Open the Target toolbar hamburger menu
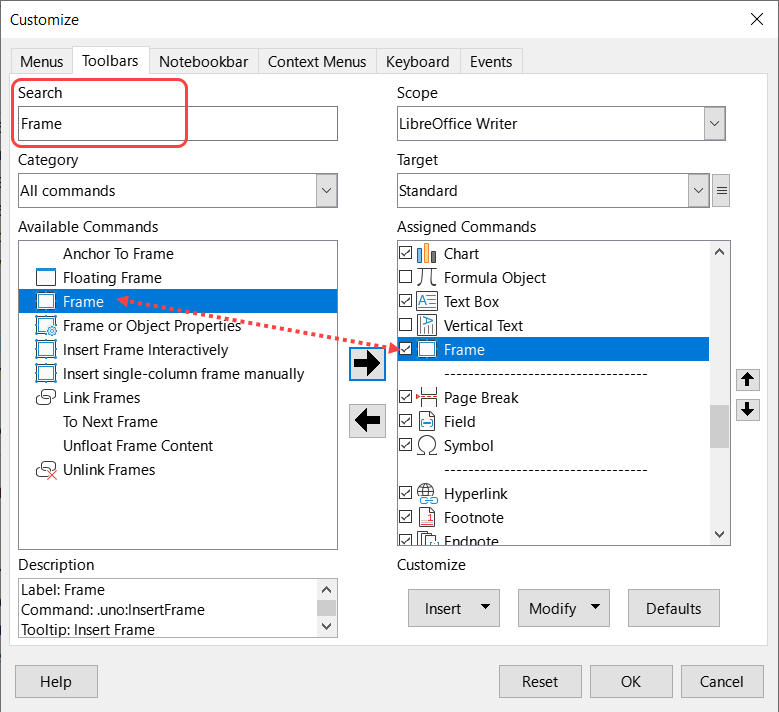 [721, 190]
